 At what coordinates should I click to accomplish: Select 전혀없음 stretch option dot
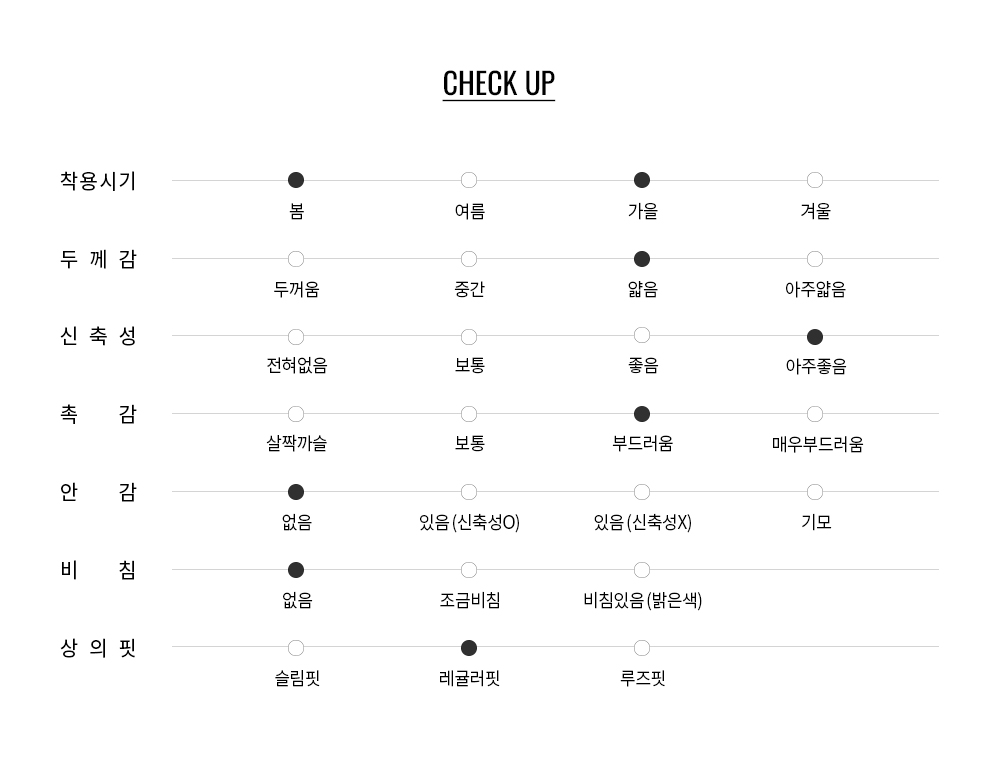pos(296,337)
